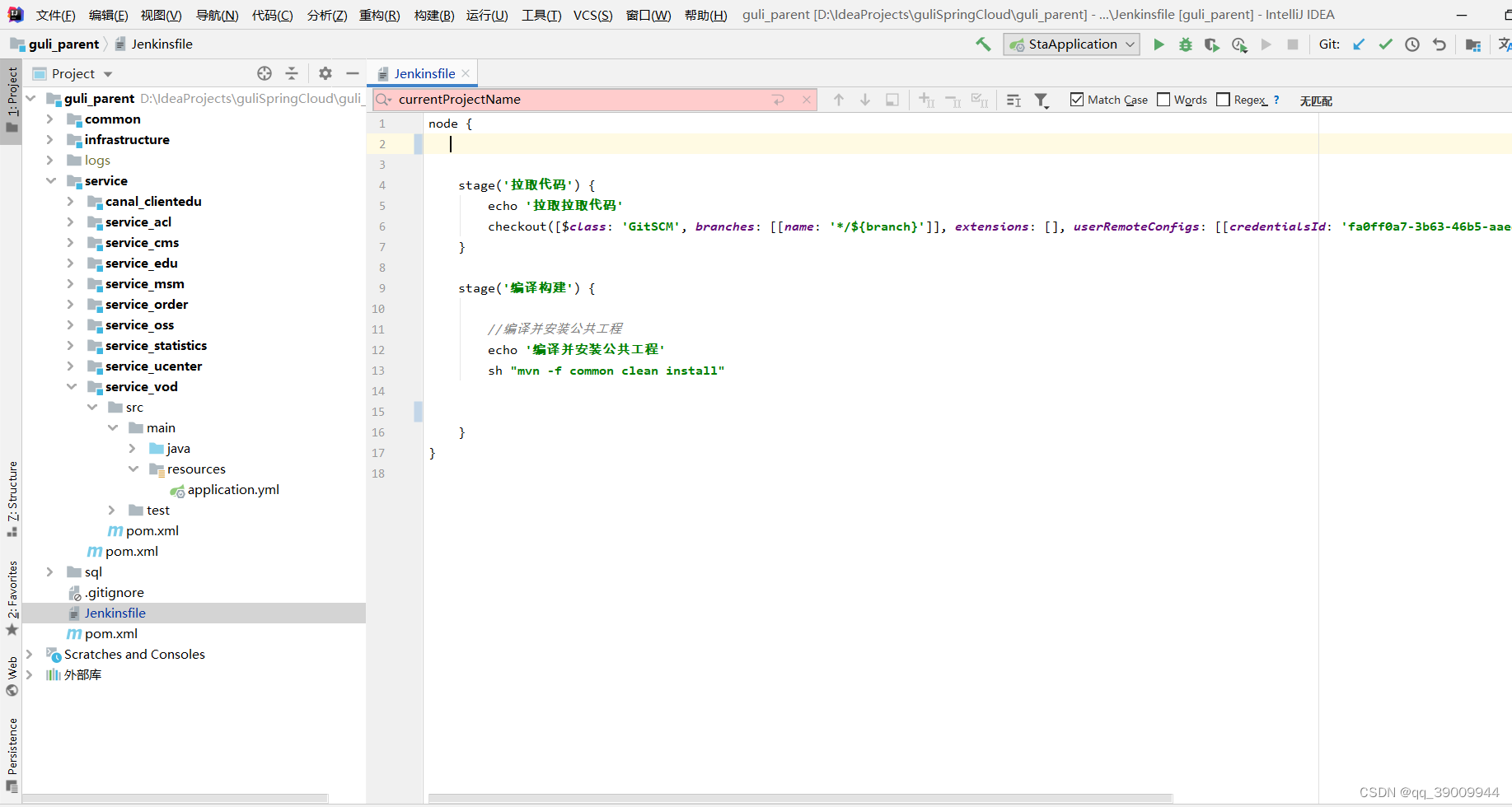Run with coverage shield icon

click(1212, 44)
